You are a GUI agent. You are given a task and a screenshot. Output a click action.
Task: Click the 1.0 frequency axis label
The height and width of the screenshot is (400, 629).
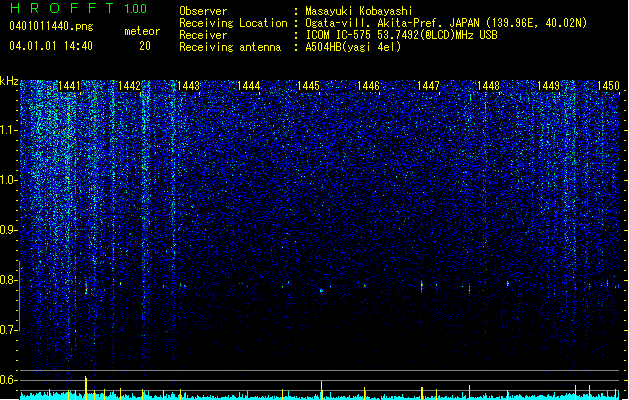coord(8,180)
